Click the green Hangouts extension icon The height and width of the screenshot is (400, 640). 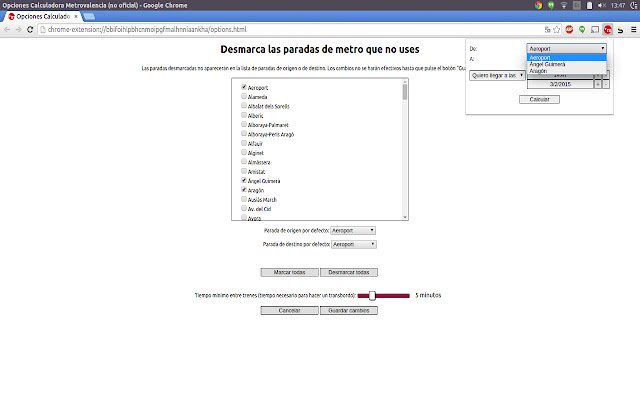pyautogui.click(x=582, y=29)
